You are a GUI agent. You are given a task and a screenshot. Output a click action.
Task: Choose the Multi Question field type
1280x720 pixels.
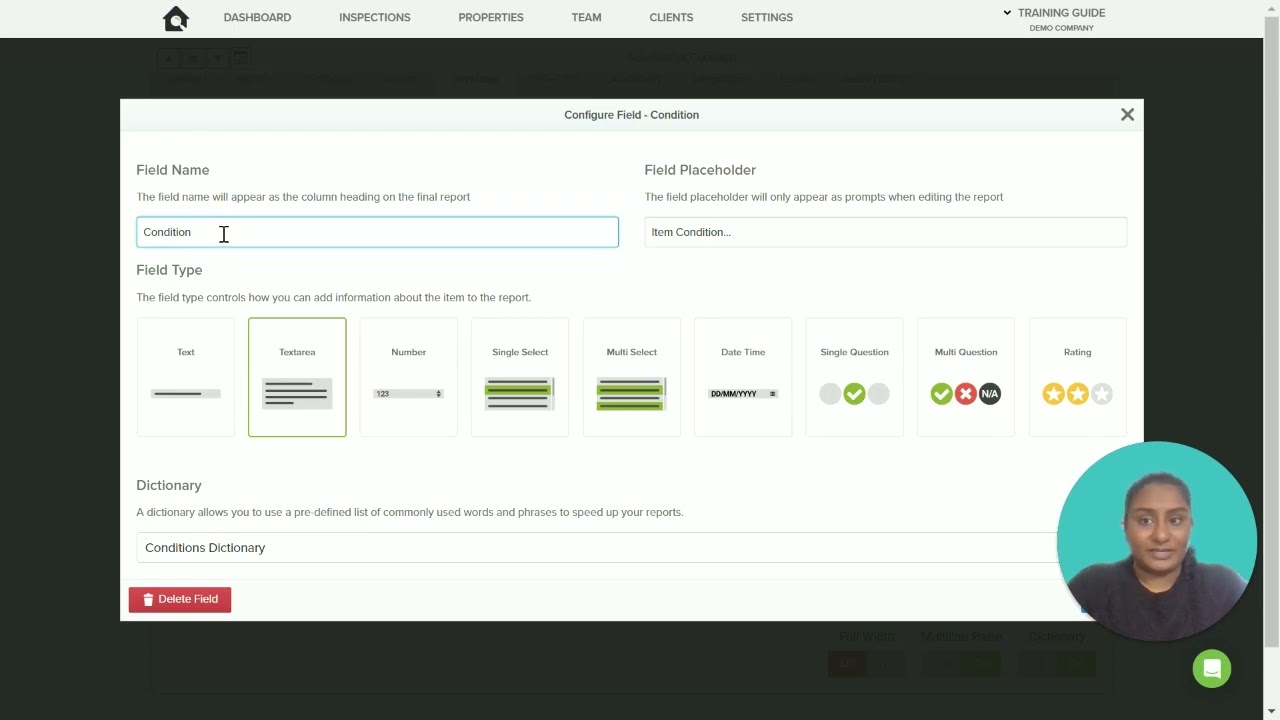(966, 377)
